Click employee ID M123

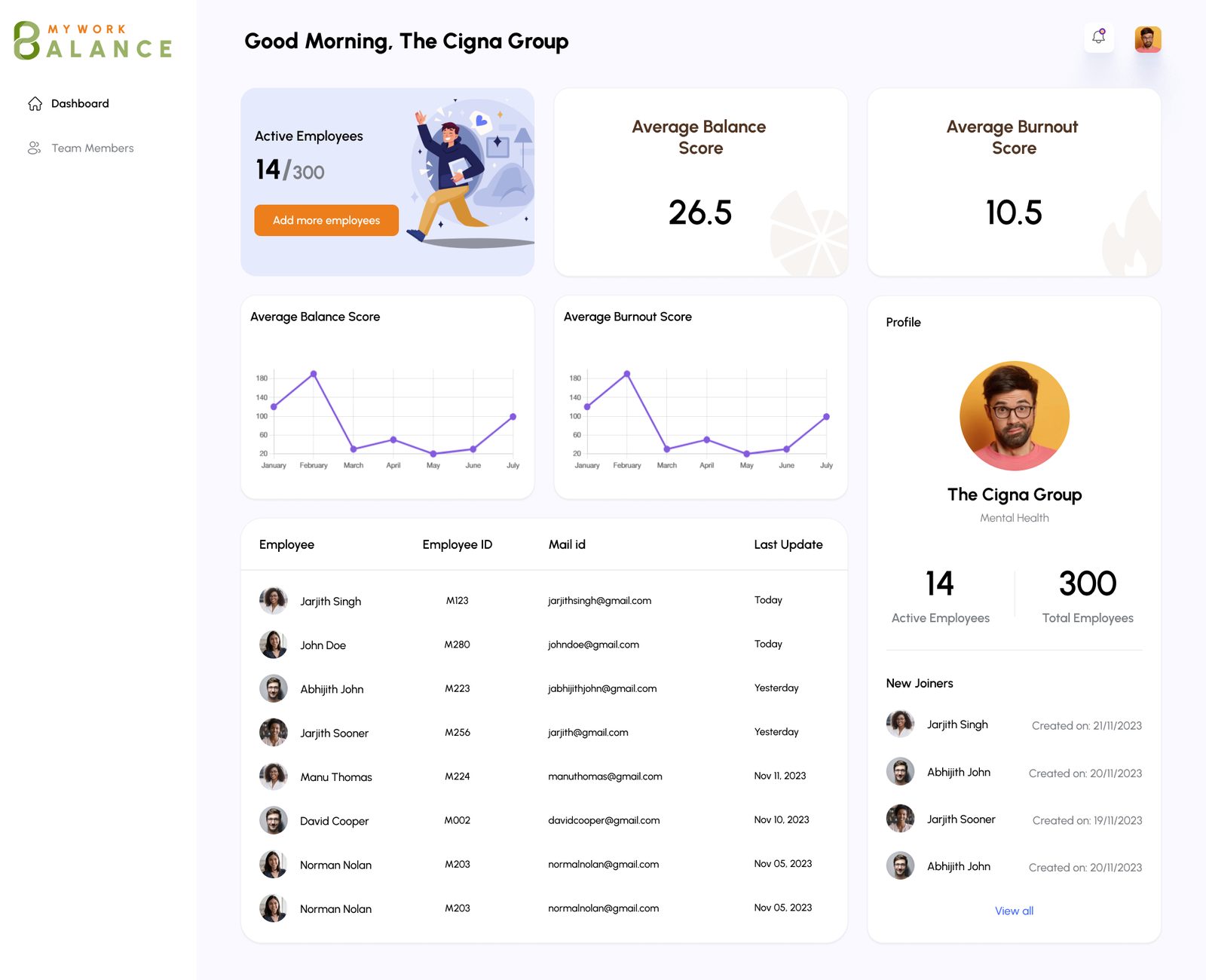click(x=458, y=601)
